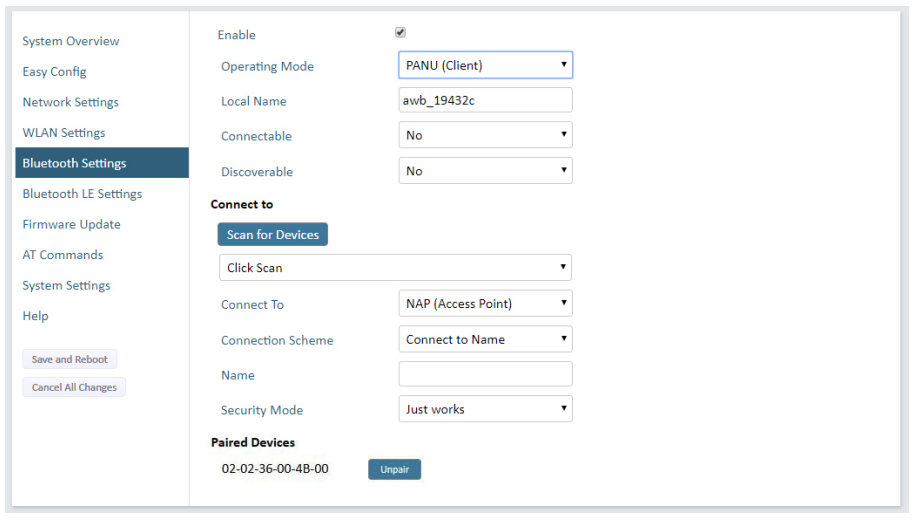This screenshot has width=920, height=521.
Task: Open Easy Config in sidebar
Action: point(55,72)
